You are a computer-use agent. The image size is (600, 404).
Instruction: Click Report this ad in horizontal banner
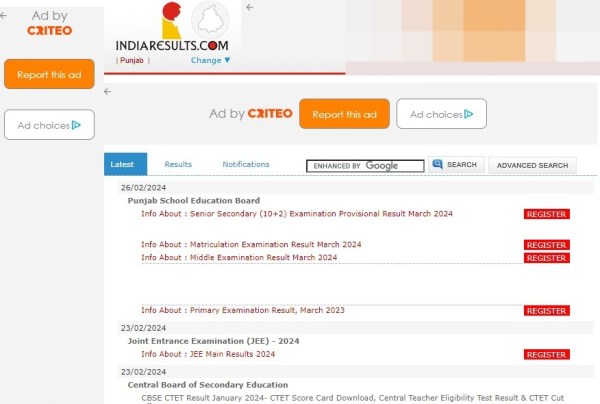tap(344, 114)
